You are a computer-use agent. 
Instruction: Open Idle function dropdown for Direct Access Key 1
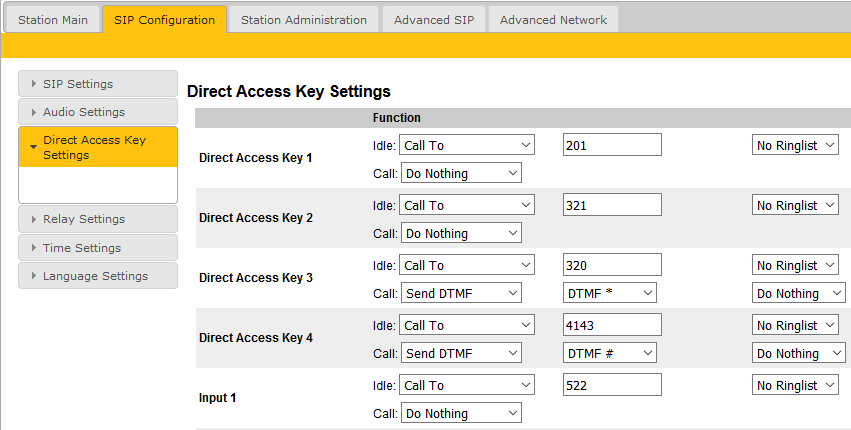coord(467,146)
